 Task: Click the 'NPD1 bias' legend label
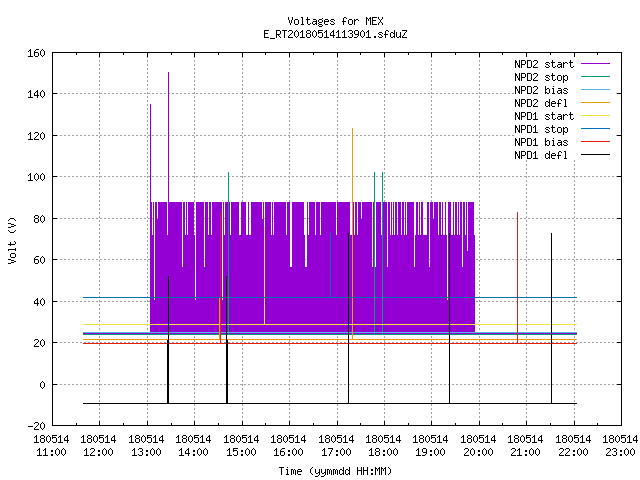(541, 142)
